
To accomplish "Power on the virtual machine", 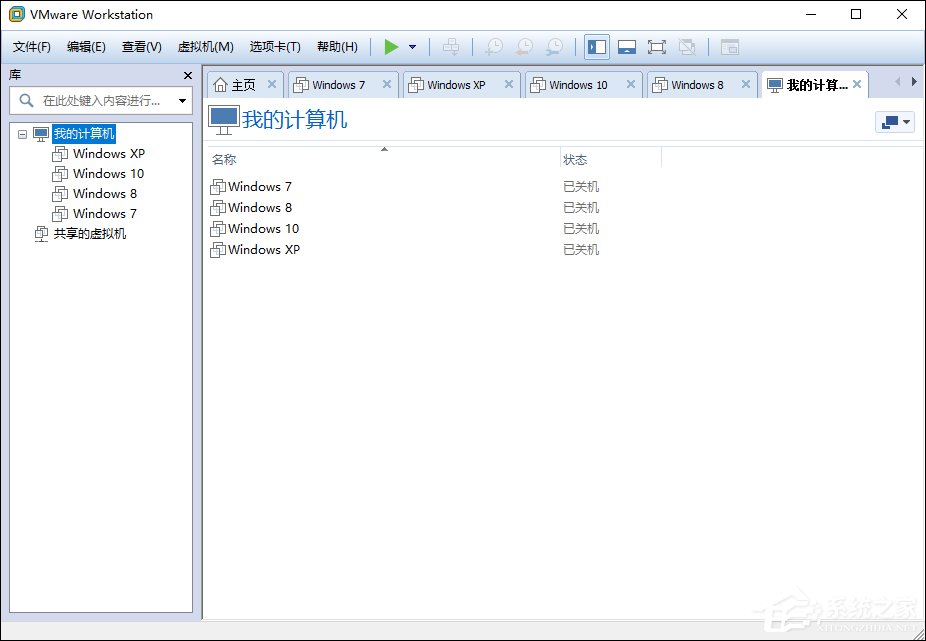I will pyautogui.click(x=392, y=46).
